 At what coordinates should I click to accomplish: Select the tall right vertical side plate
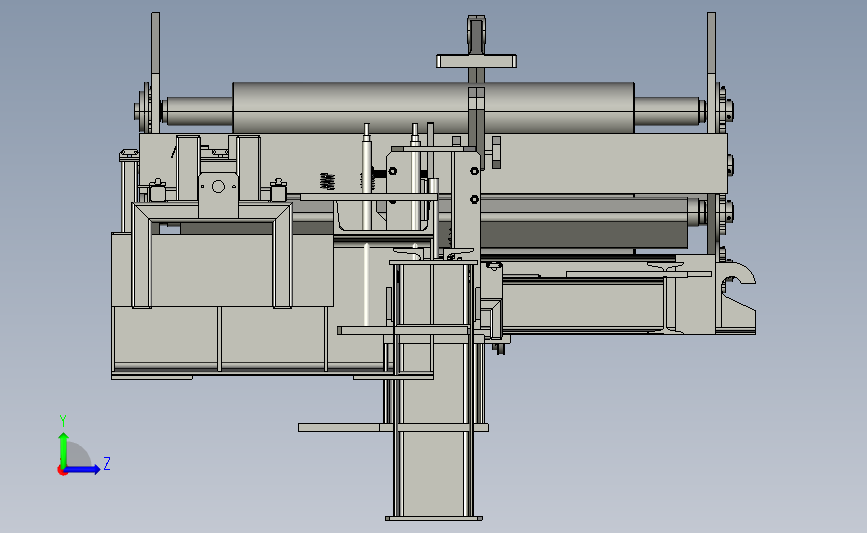tap(711, 72)
